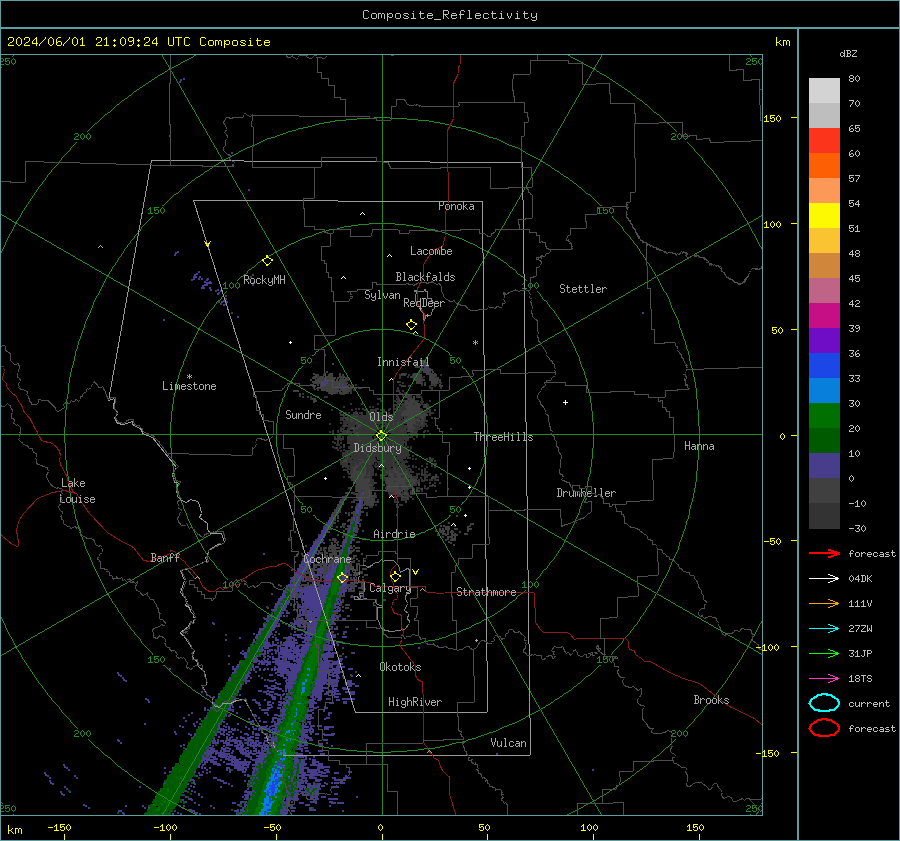Pick the green 30 dBZ legend swatch

pyautogui.click(x=824, y=415)
